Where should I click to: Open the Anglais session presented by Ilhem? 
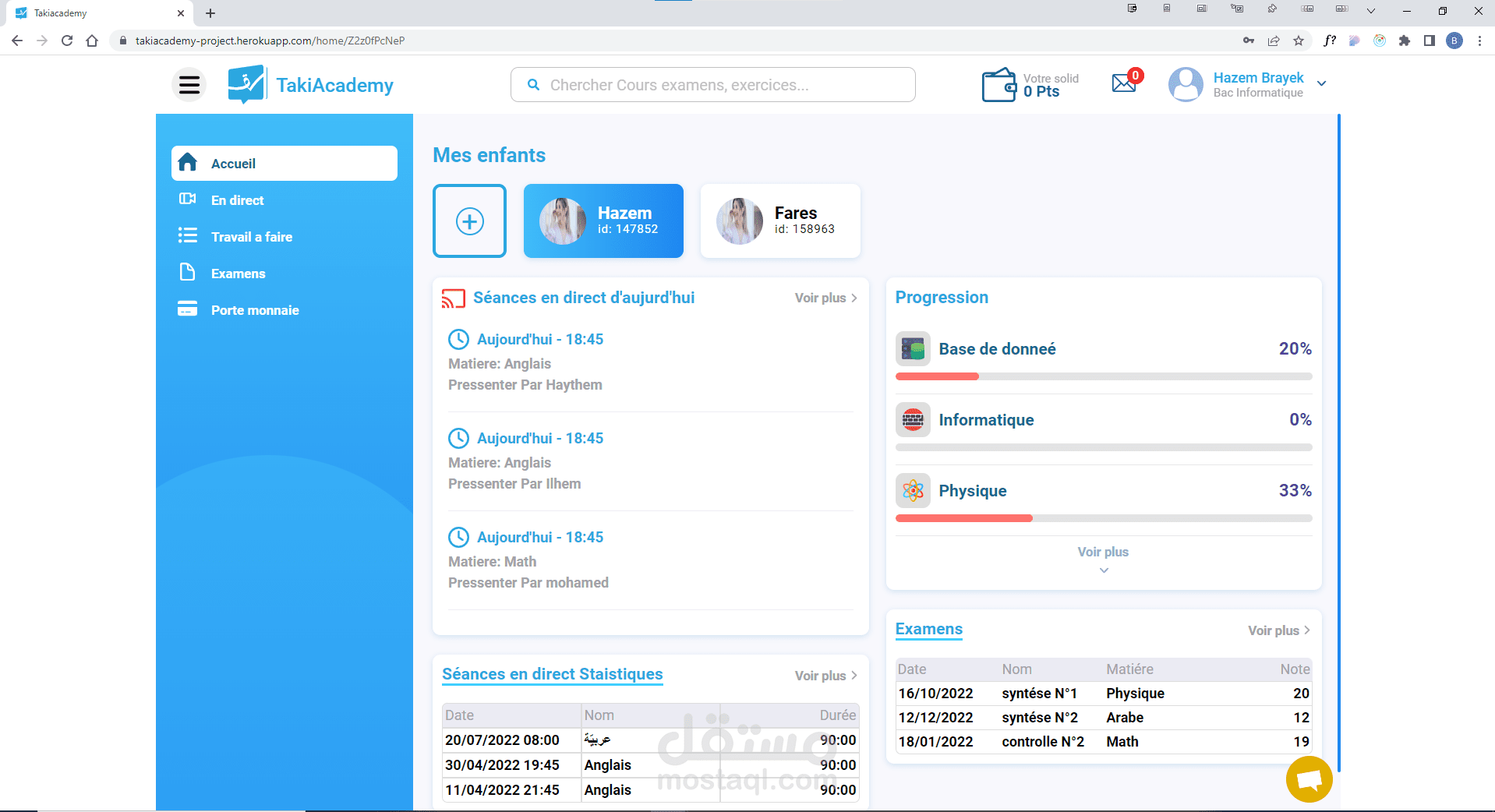click(x=651, y=461)
